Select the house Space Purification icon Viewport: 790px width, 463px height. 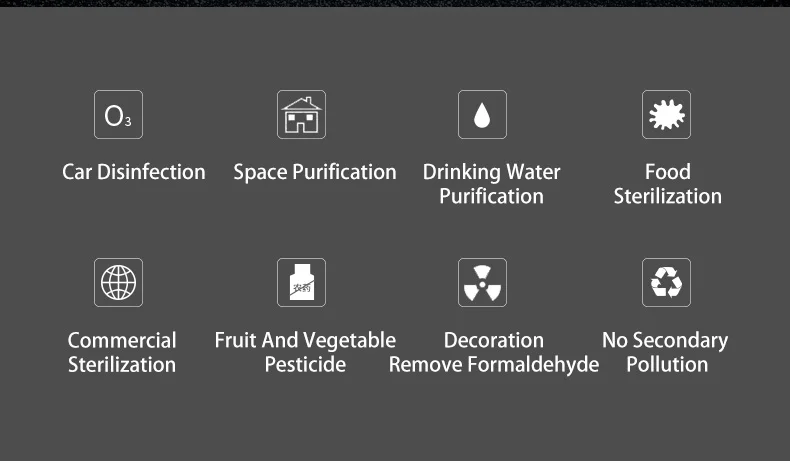coord(301,115)
